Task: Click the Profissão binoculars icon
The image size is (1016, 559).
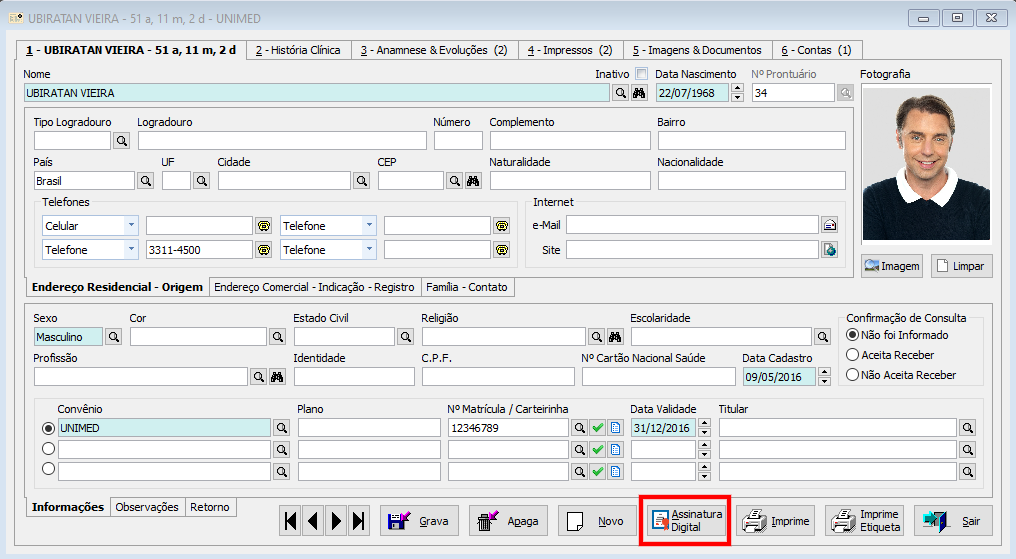Action: point(277,377)
